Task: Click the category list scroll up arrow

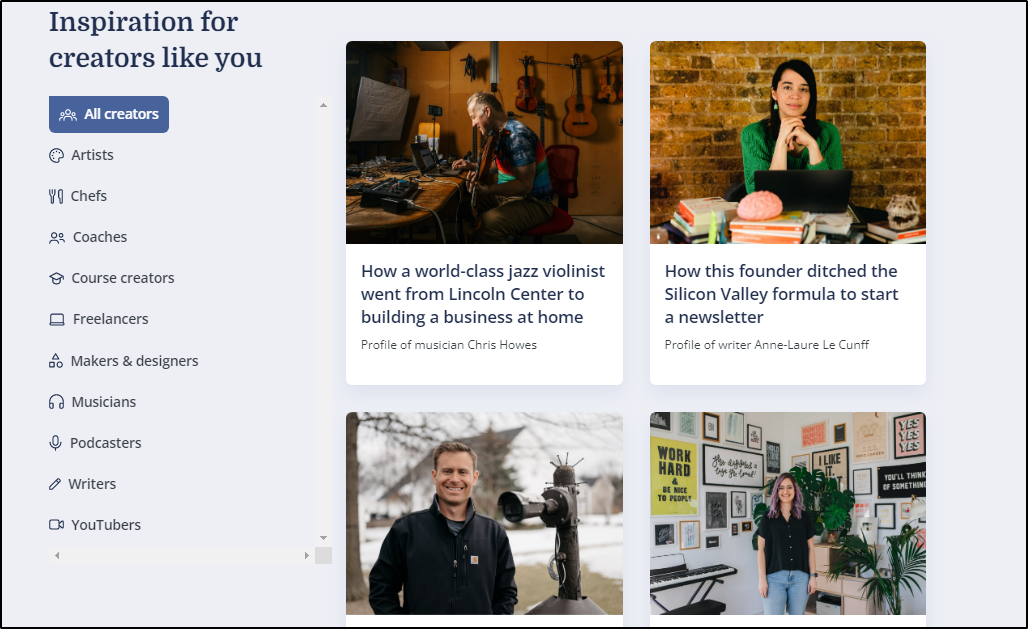Action: click(323, 105)
